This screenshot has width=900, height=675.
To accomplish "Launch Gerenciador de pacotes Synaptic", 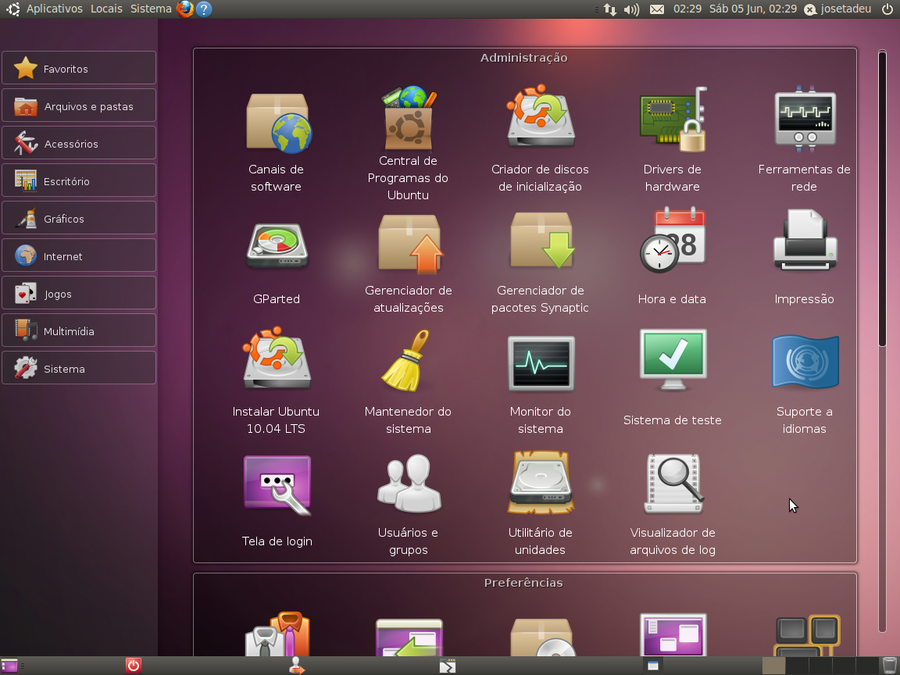I will (x=540, y=263).
